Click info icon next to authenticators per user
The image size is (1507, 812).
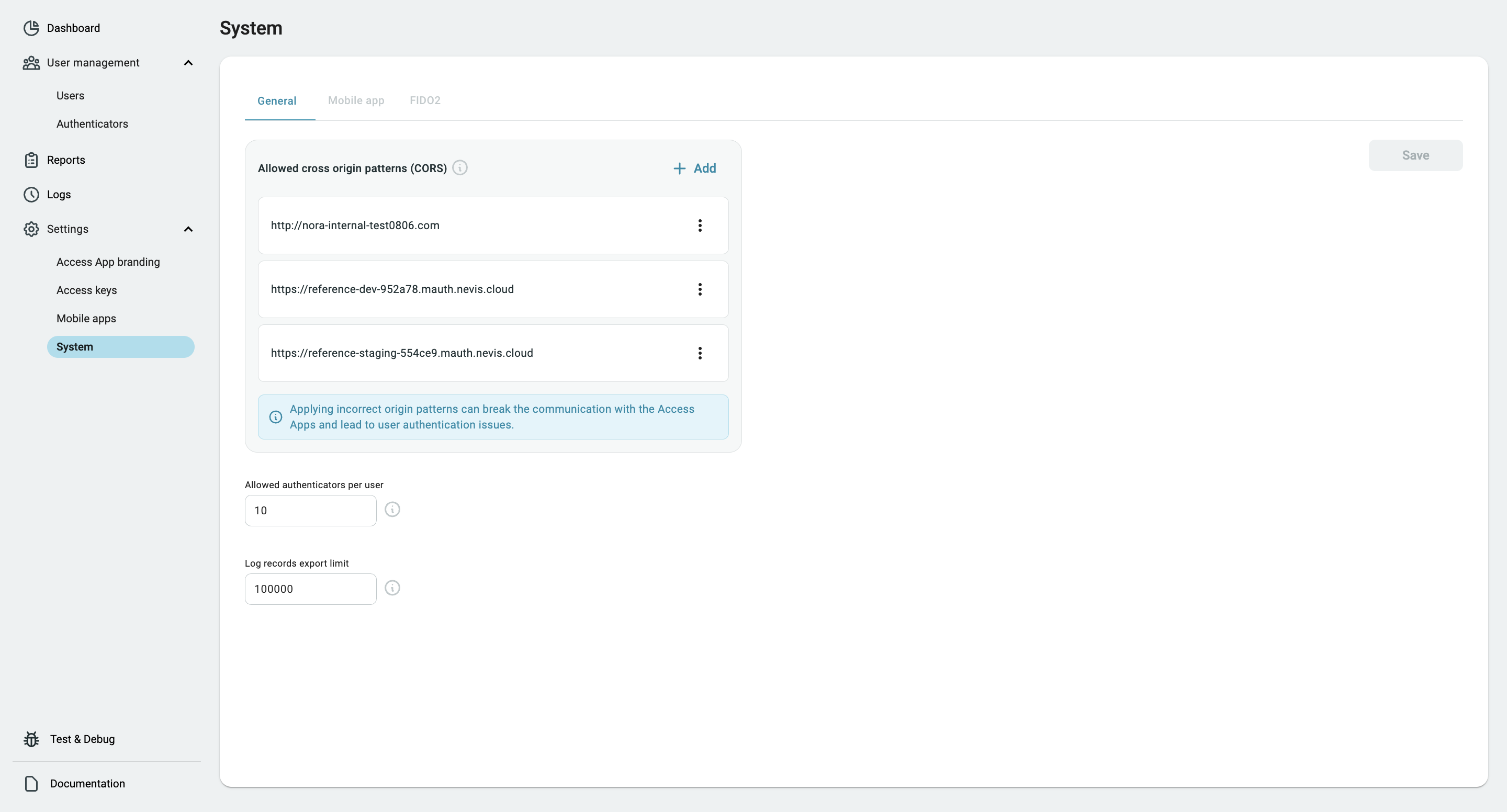tap(392, 510)
